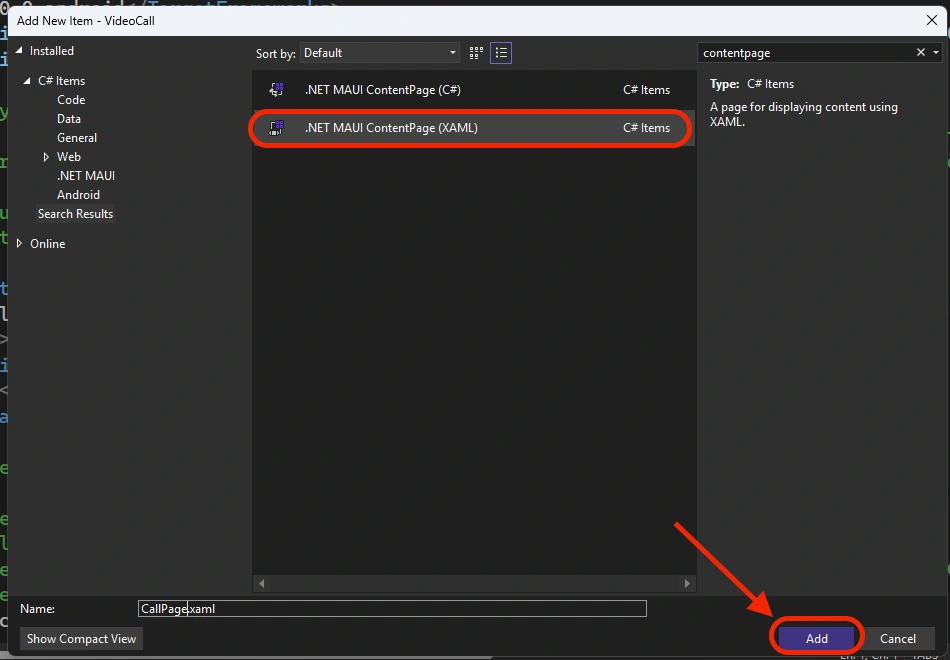Close the Add New Item dialog
Viewport: 950px width, 660px height.
pyautogui.click(x=932, y=20)
